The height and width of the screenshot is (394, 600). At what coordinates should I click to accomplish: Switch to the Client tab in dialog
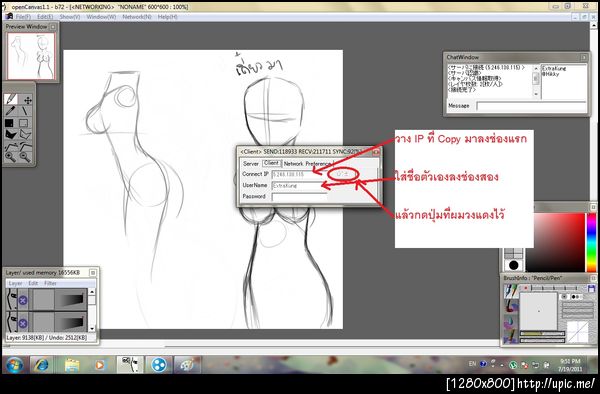point(272,163)
